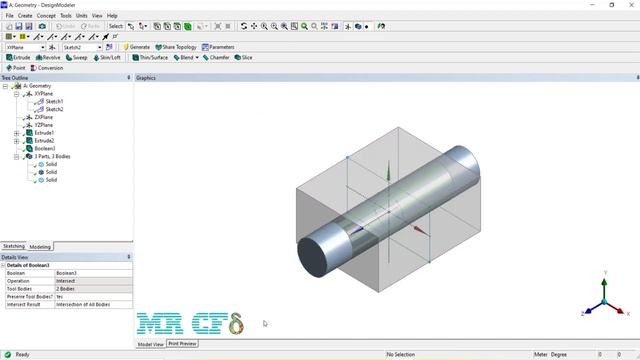This screenshot has height=360, width=640.
Task: Expand the Extrude2 tree node
Action: (x=17, y=141)
